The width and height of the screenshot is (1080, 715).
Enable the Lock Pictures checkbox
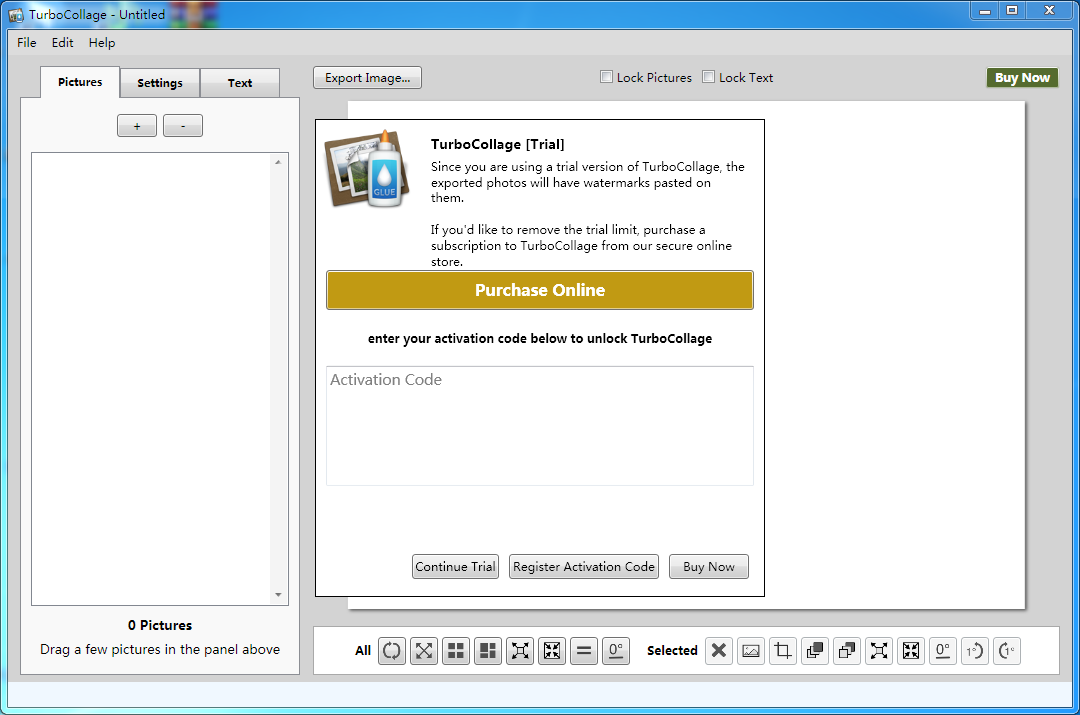tap(606, 76)
